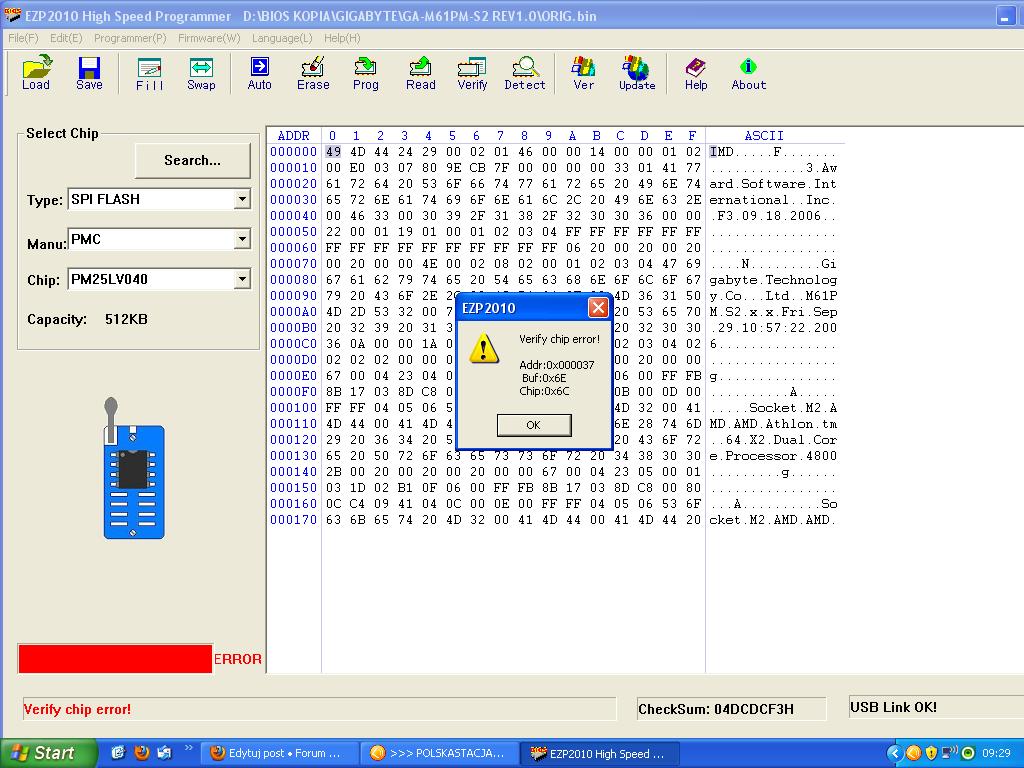Open the Language(L) menu
The width and height of the screenshot is (1024, 768).
282,38
